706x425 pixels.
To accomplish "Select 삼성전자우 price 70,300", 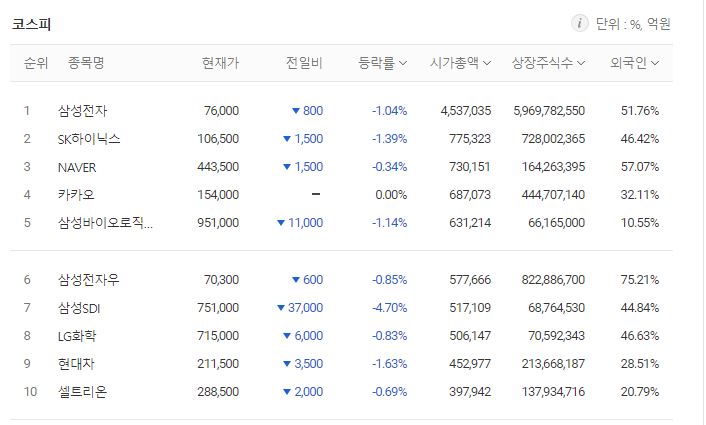I will (221, 280).
